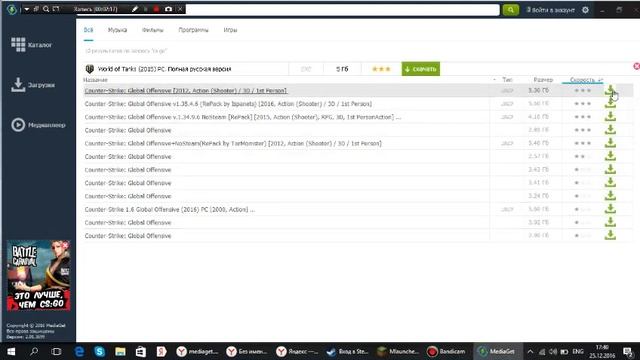
Task: Open the Counter-Strike v1.35.4.6 RePack title
Action: click(228, 104)
